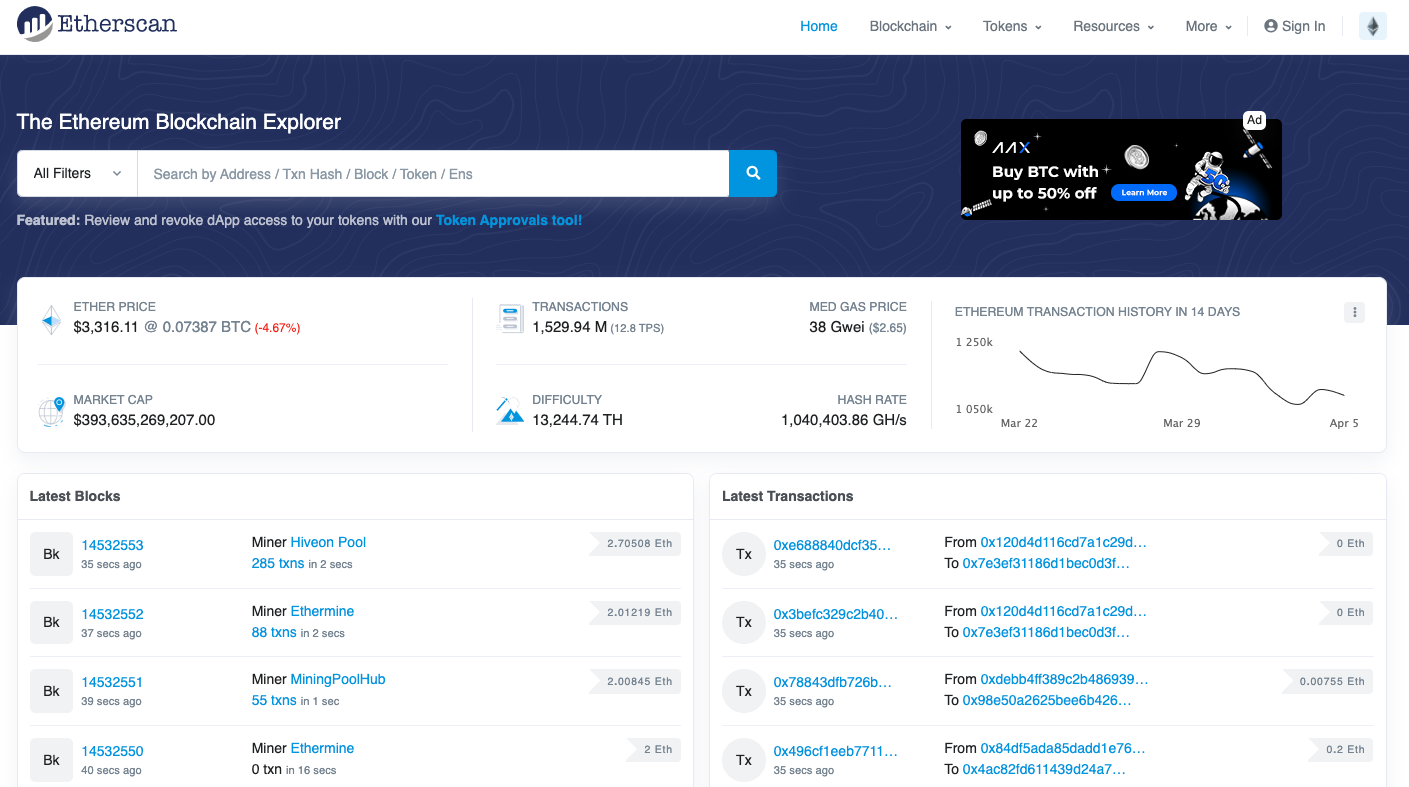
Task: Click the search magnifier button
Action: (753, 173)
